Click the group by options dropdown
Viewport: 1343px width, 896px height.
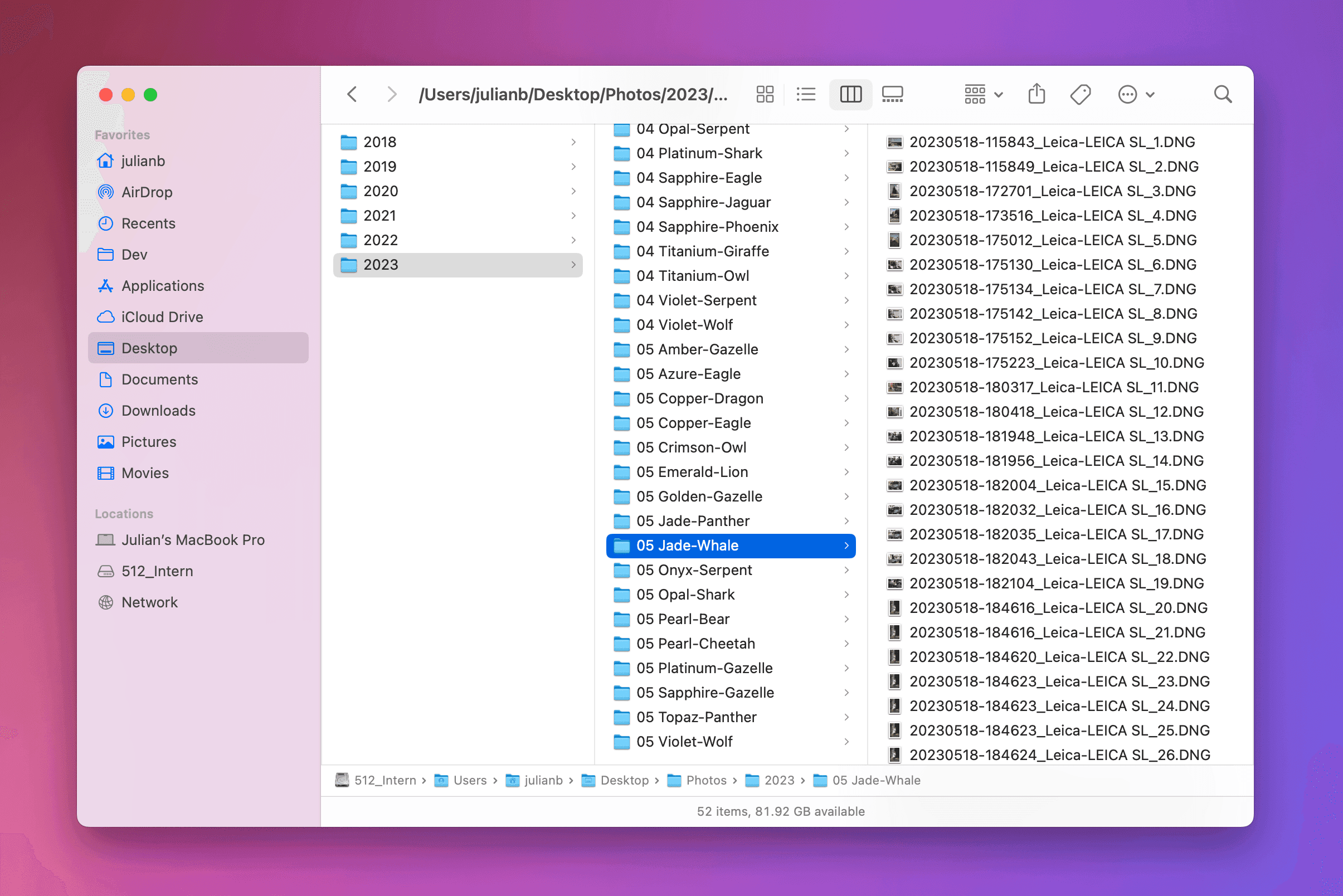[982, 94]
